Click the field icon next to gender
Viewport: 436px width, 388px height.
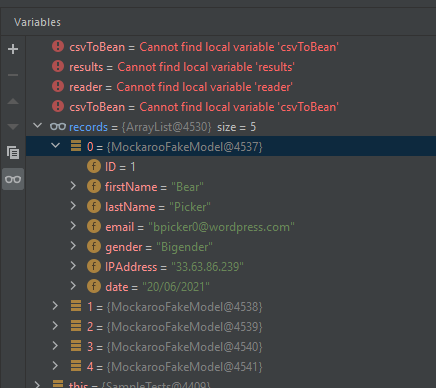(94, 246)
